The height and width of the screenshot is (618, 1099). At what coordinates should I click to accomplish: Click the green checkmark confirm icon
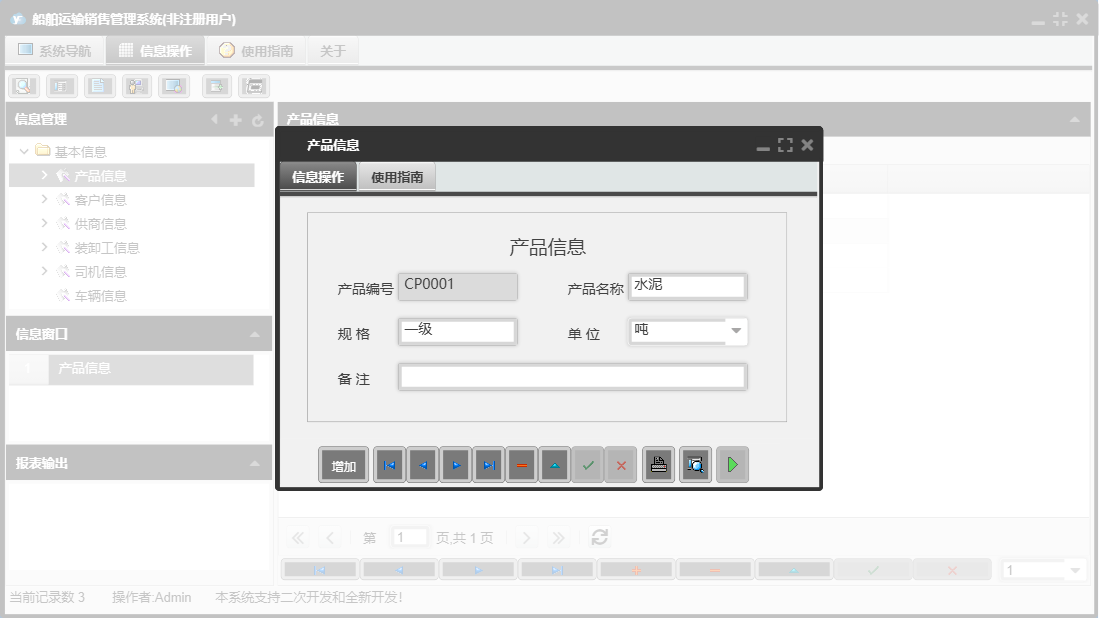pyautogui.click(x=588, y=464)
